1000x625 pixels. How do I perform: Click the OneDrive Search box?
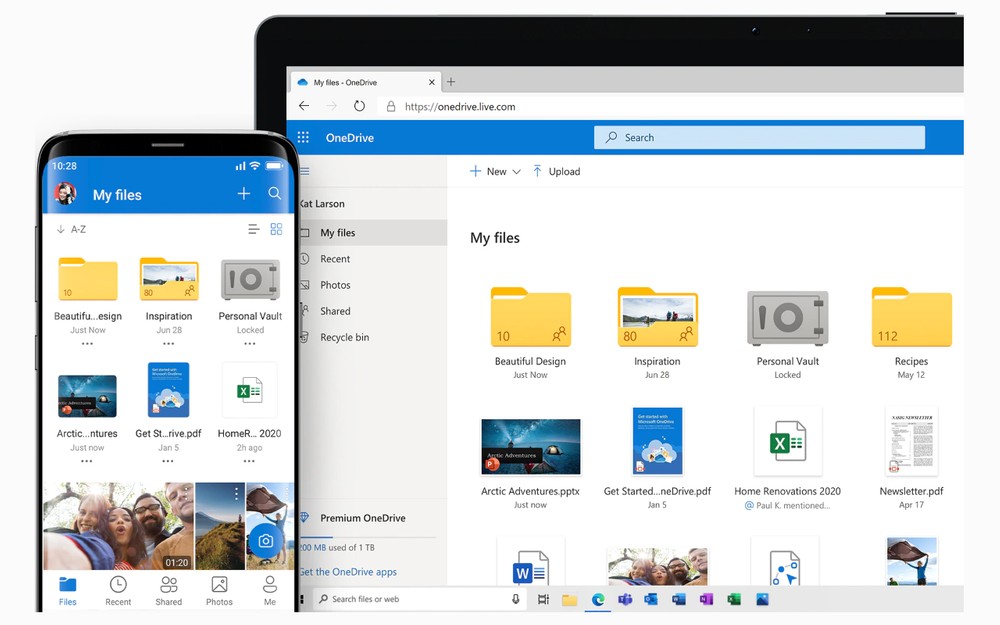[x=759, y=137]
